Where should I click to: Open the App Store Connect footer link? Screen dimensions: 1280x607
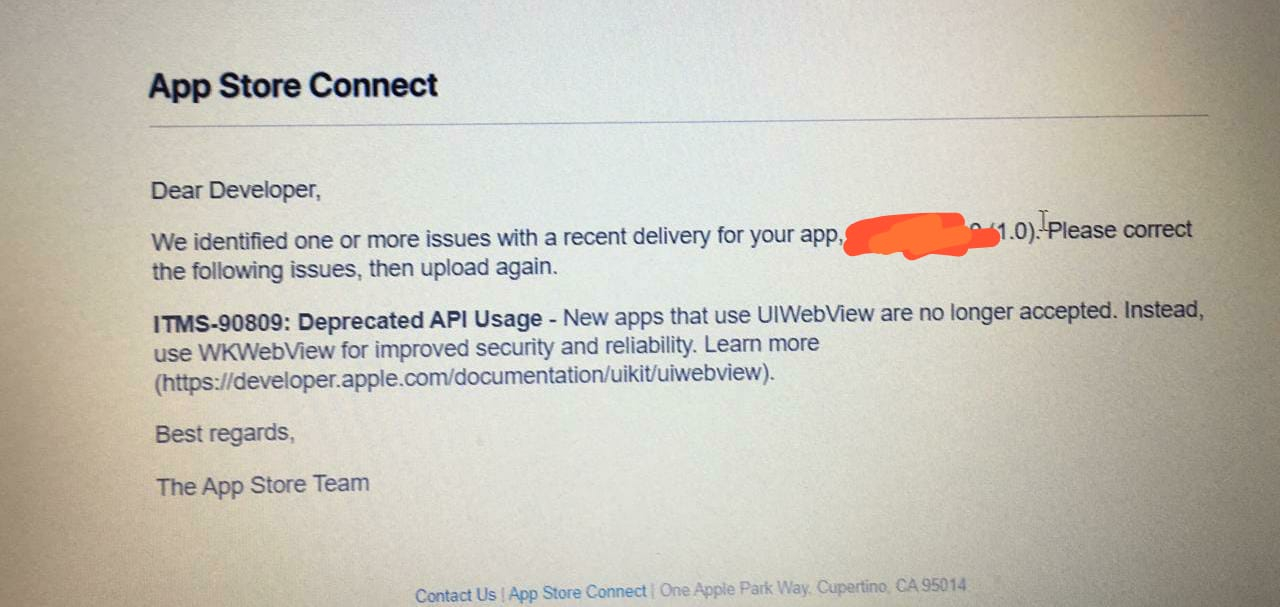[578, 592]
